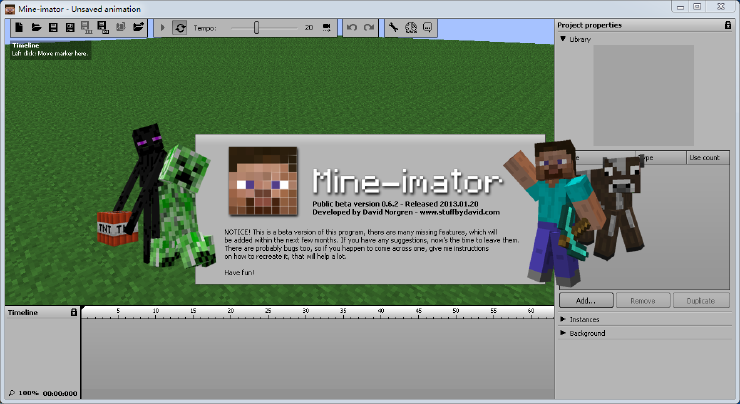The image size is (740, 404).
Task: Move the timeline marker to frame 50
Action: (456, 313)
